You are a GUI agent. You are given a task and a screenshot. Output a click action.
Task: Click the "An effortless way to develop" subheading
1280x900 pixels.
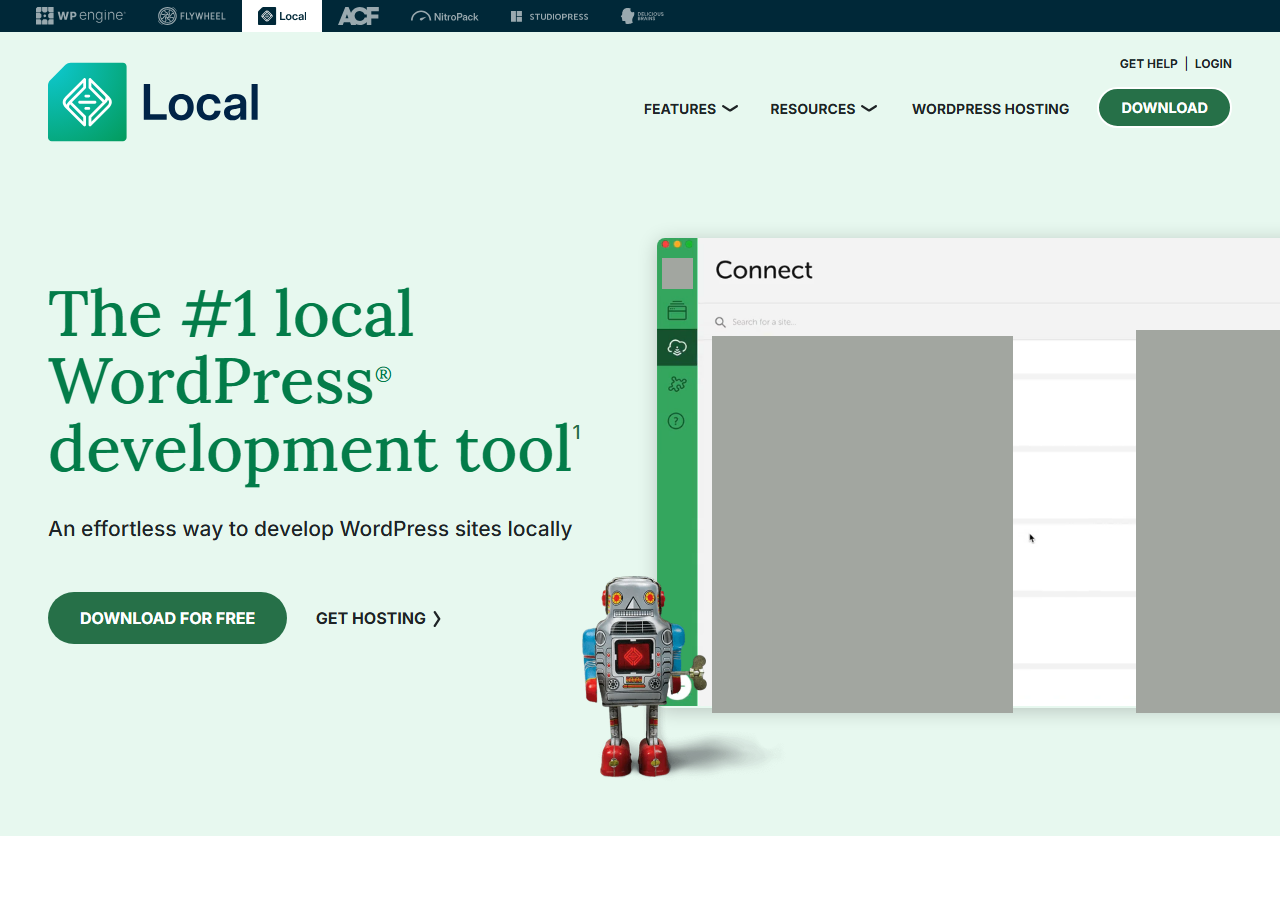[310, 529]
